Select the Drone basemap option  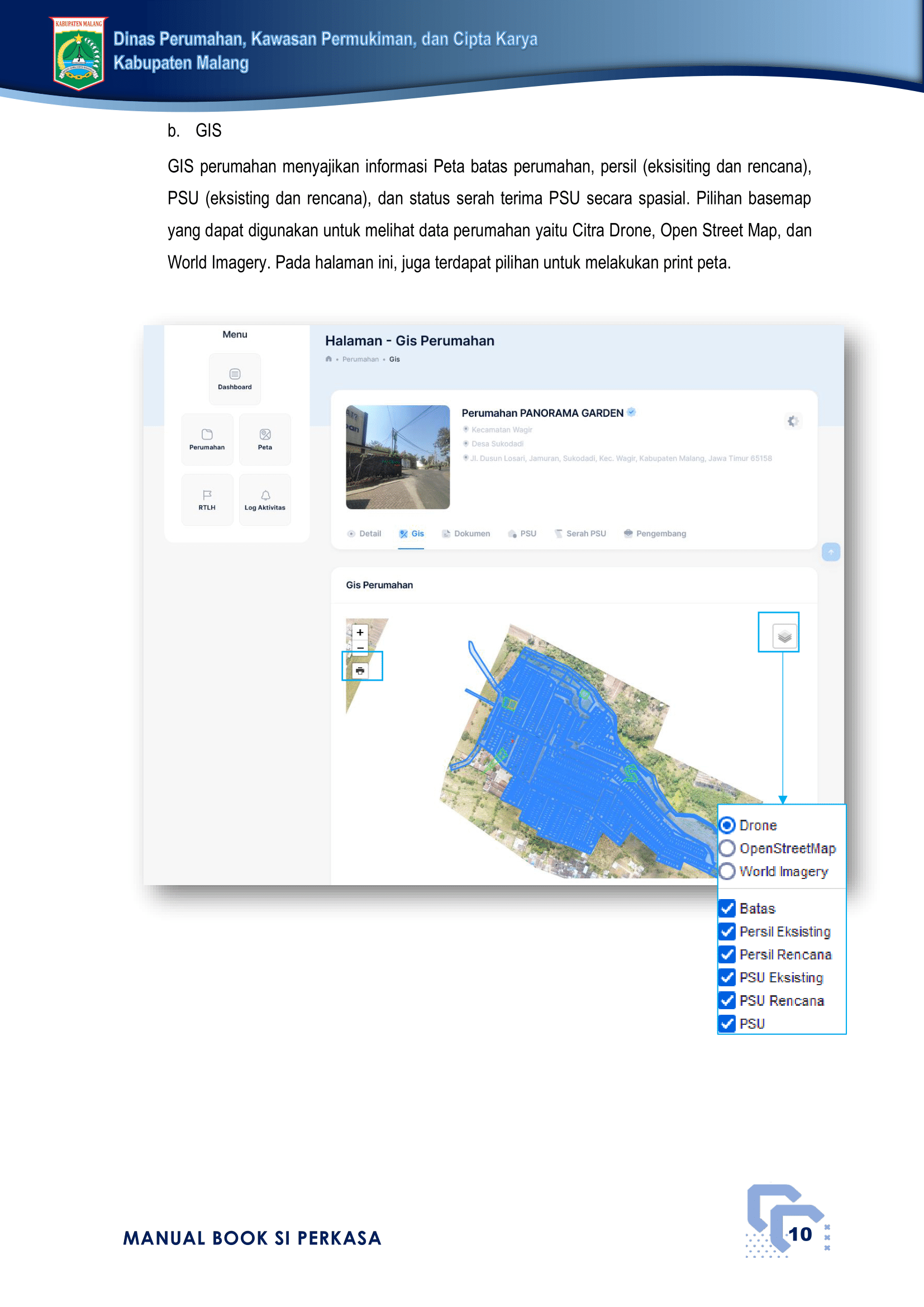(x=727, y=825)
